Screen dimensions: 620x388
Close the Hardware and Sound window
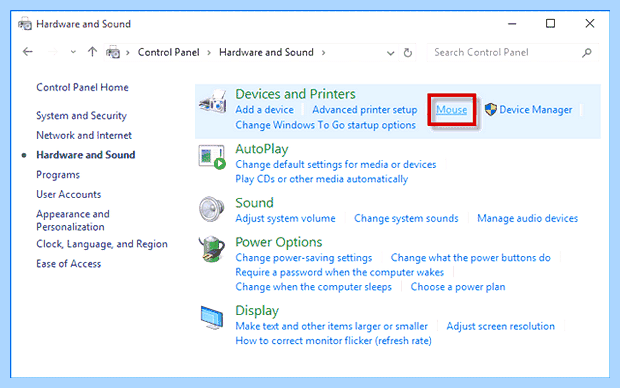[x=590, y=24]
